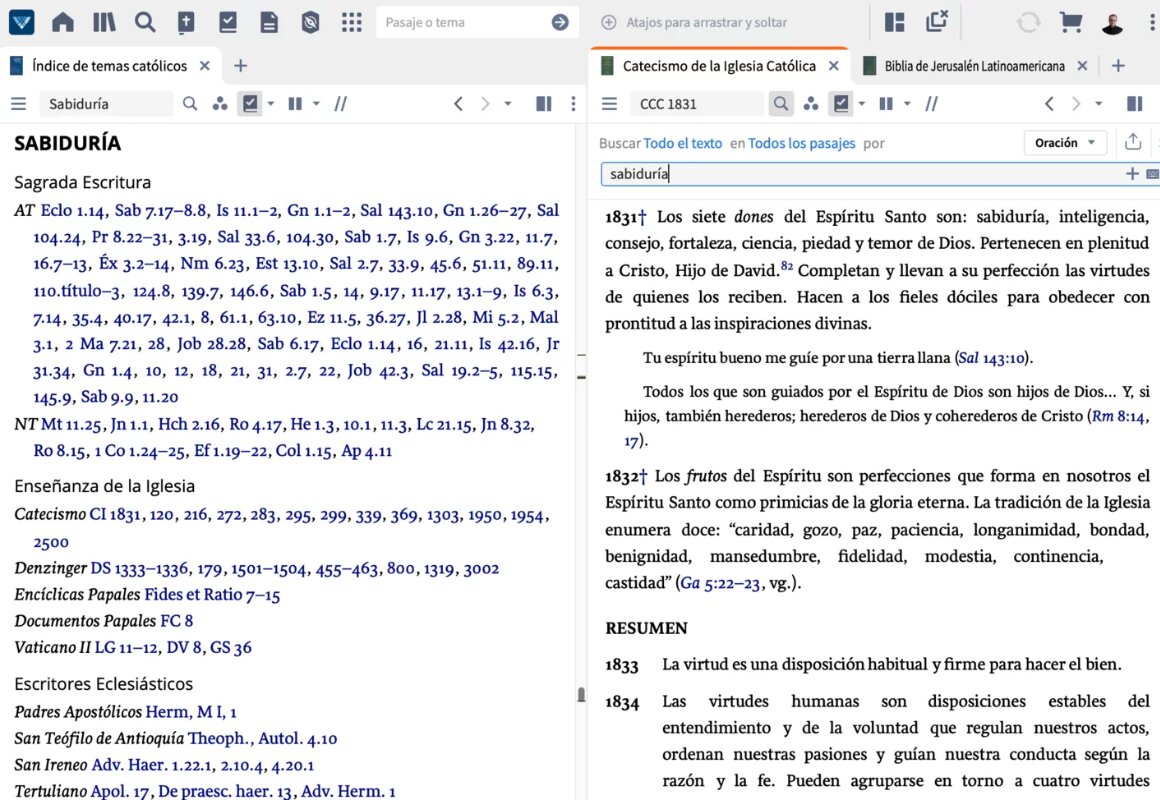
Task: Click the go arrow beside Pasaje o tema
Action: point(560,22)
